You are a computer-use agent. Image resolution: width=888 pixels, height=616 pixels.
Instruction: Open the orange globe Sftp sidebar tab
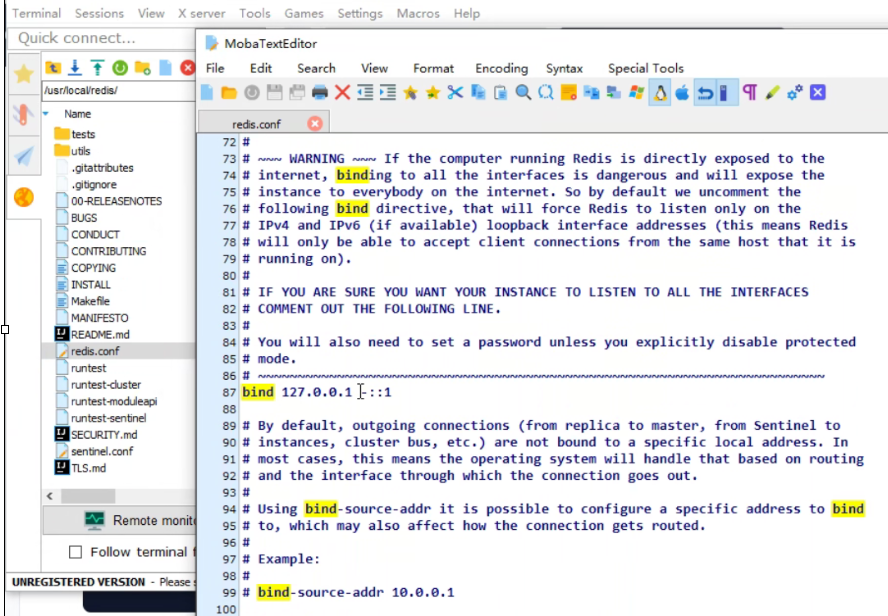point(24,197)
